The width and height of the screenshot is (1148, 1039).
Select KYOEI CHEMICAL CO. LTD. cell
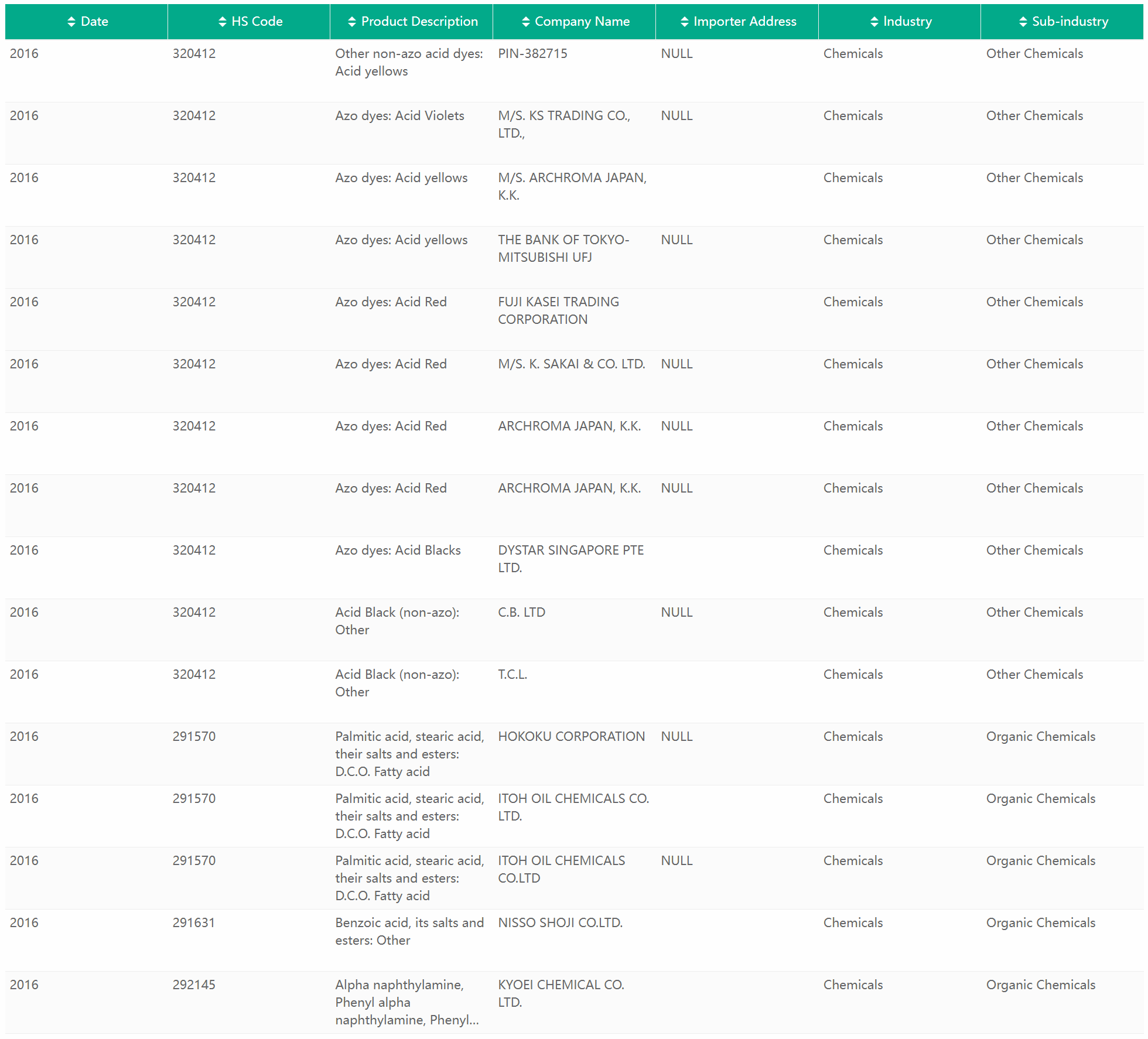(x=574, y=1002)
